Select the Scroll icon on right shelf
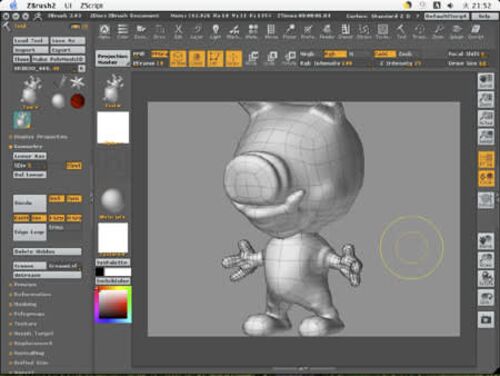 pos(486,81)
